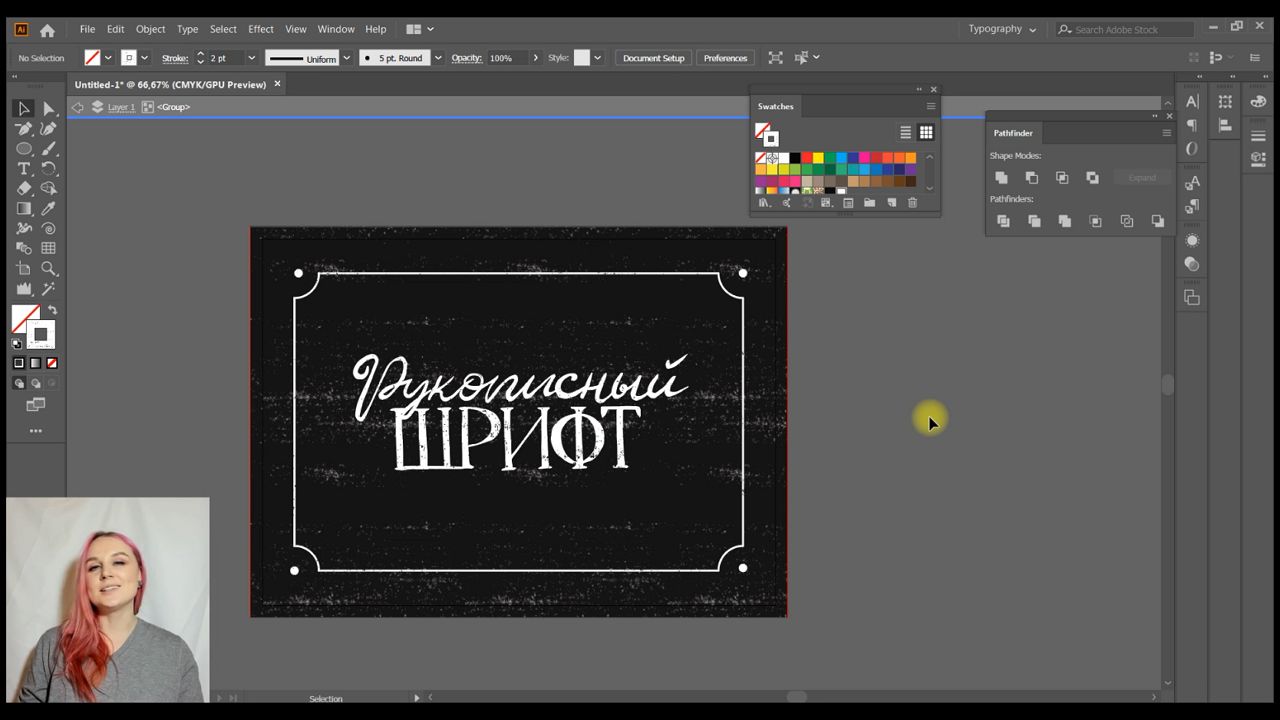Expand the Typography workspace switcher
Image resolution: width=1280 pixels, height=720 pixels.
[x=1002, y=29]
